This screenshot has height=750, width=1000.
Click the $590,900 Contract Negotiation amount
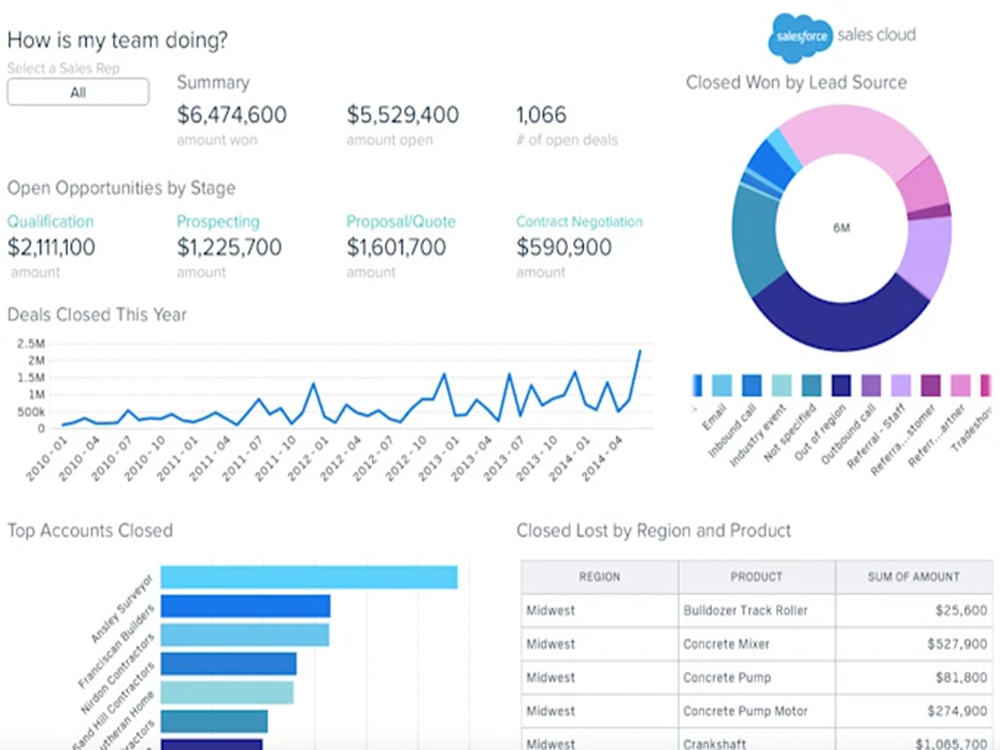(564, 247)
